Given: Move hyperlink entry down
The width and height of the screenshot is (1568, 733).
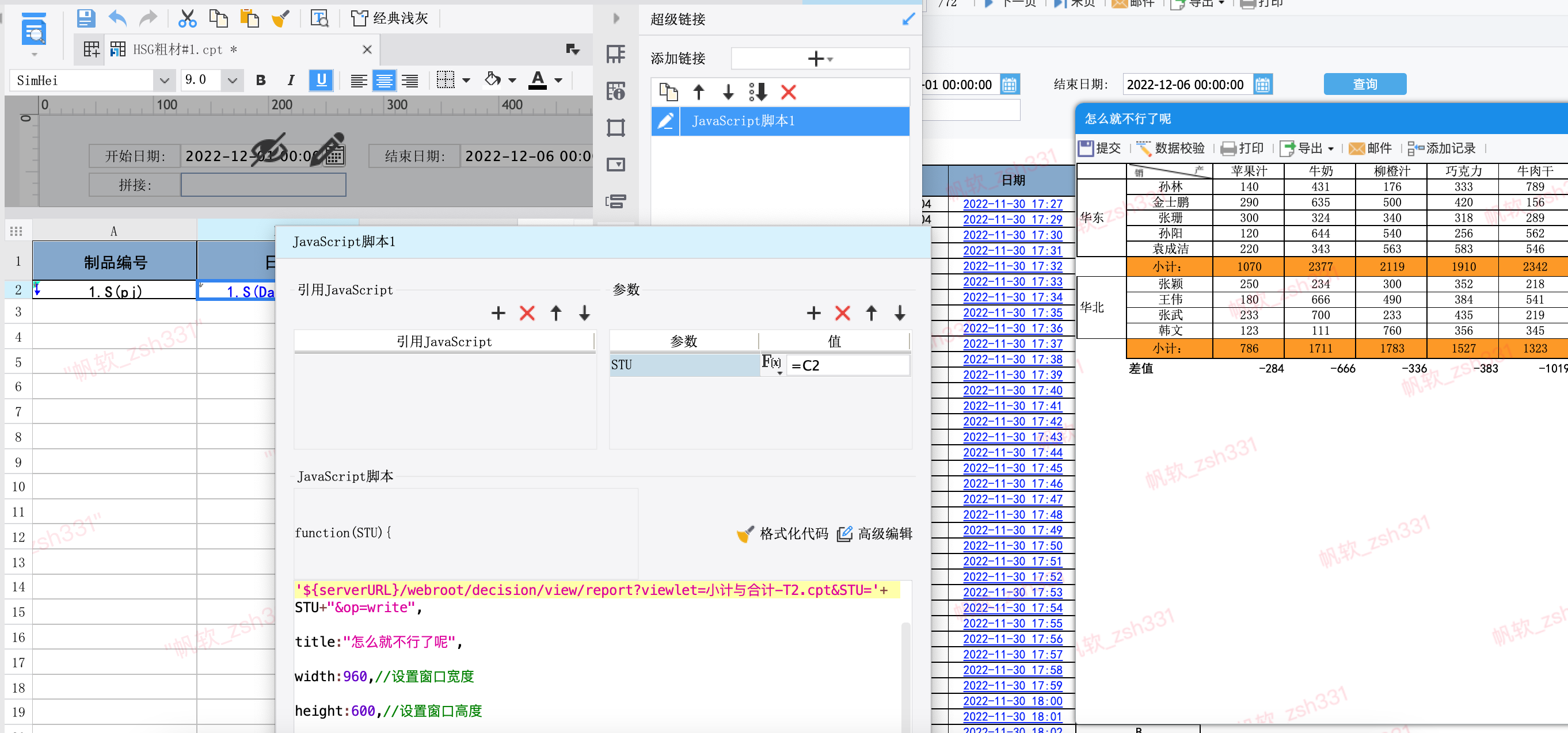Looking at the screenshot, I should pos(728,93).
